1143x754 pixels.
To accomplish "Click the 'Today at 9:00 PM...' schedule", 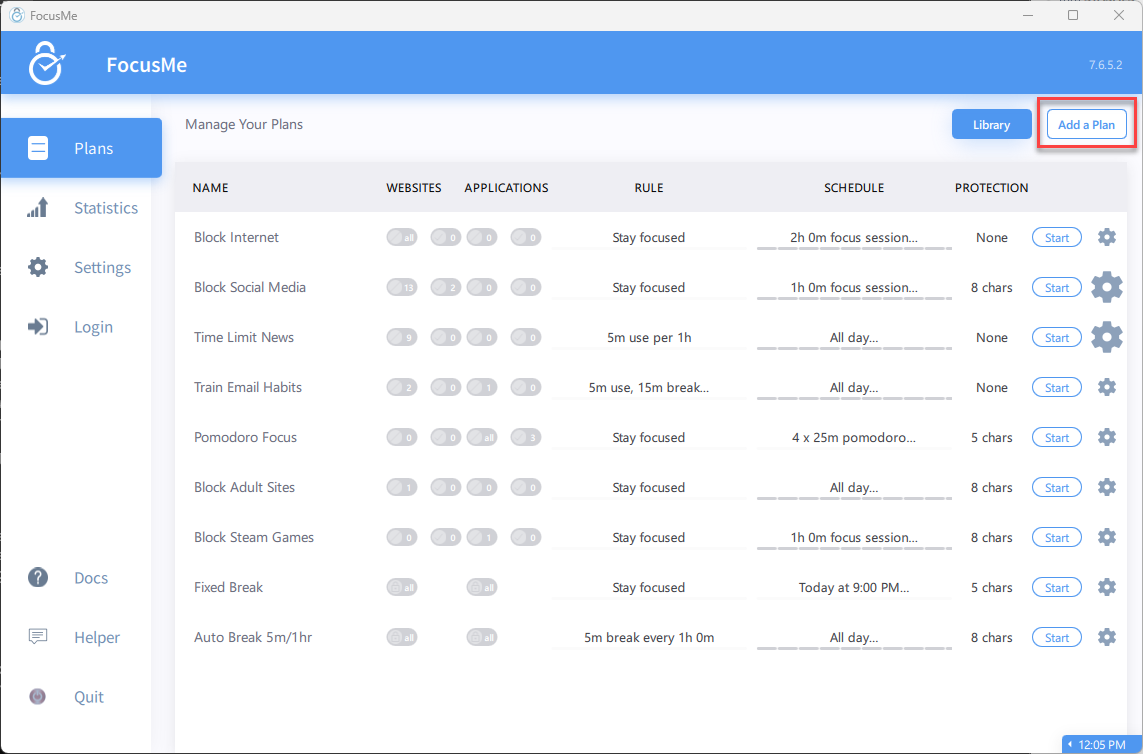I will 854,587.
